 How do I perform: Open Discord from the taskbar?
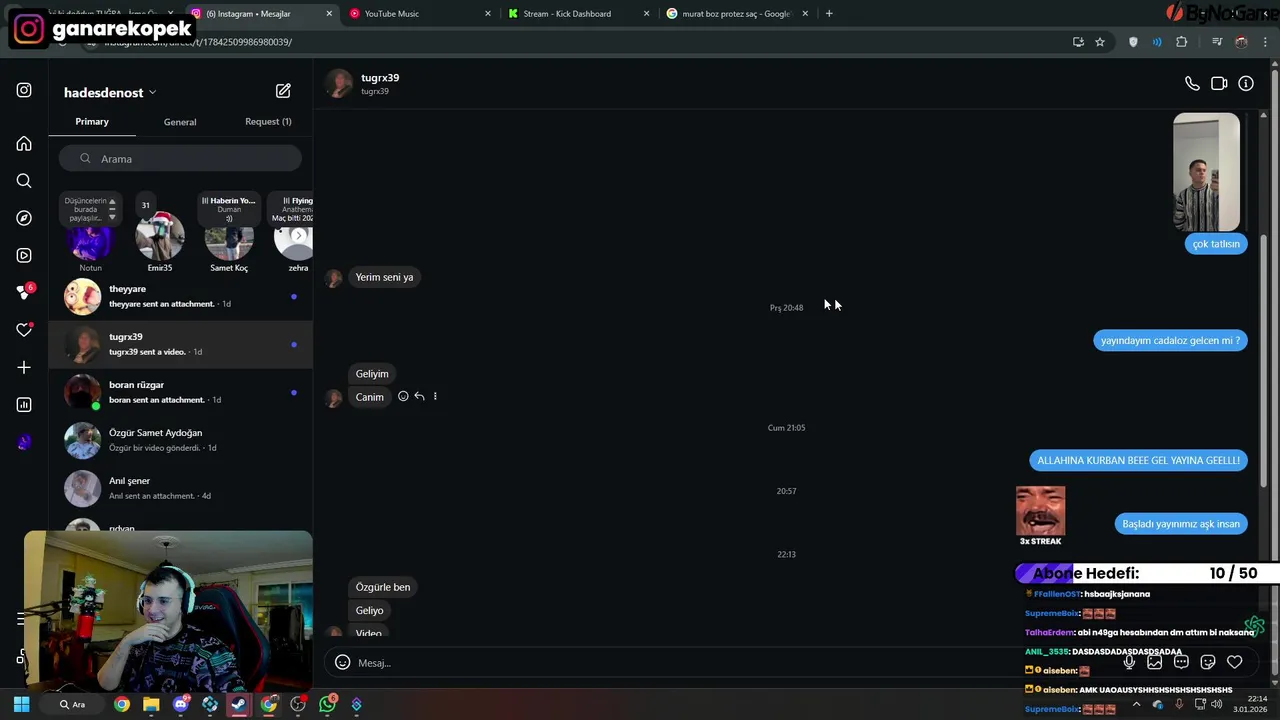tap(181, 704)
